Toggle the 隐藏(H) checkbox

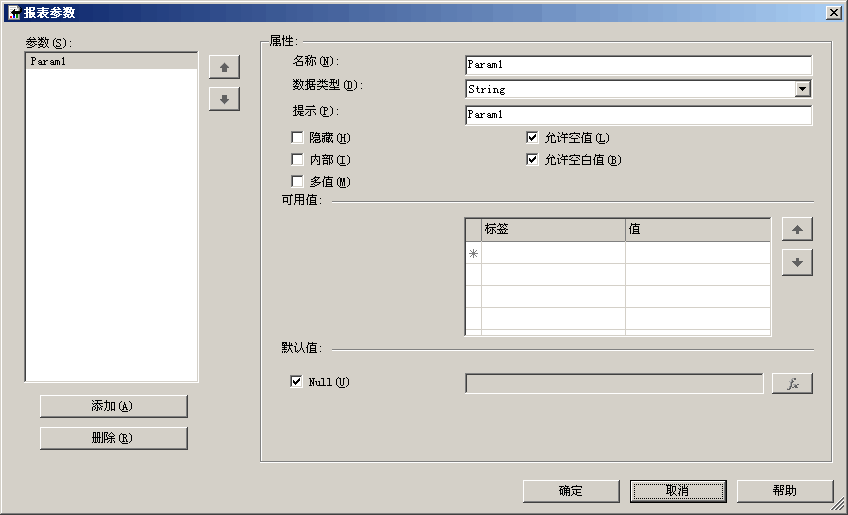click(x=297, y=137)
